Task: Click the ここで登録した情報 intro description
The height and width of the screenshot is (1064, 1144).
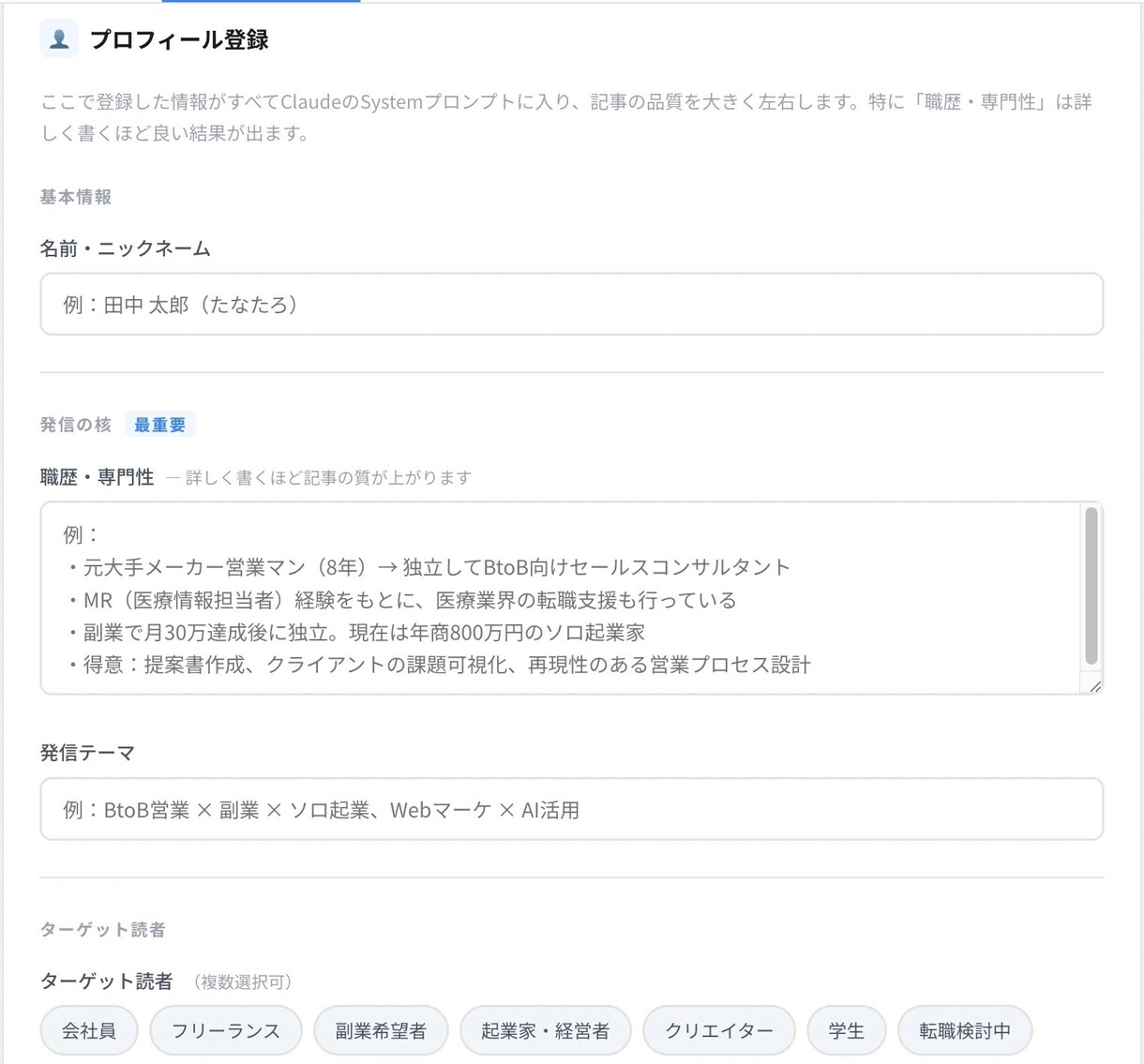Action: [566, 117]
